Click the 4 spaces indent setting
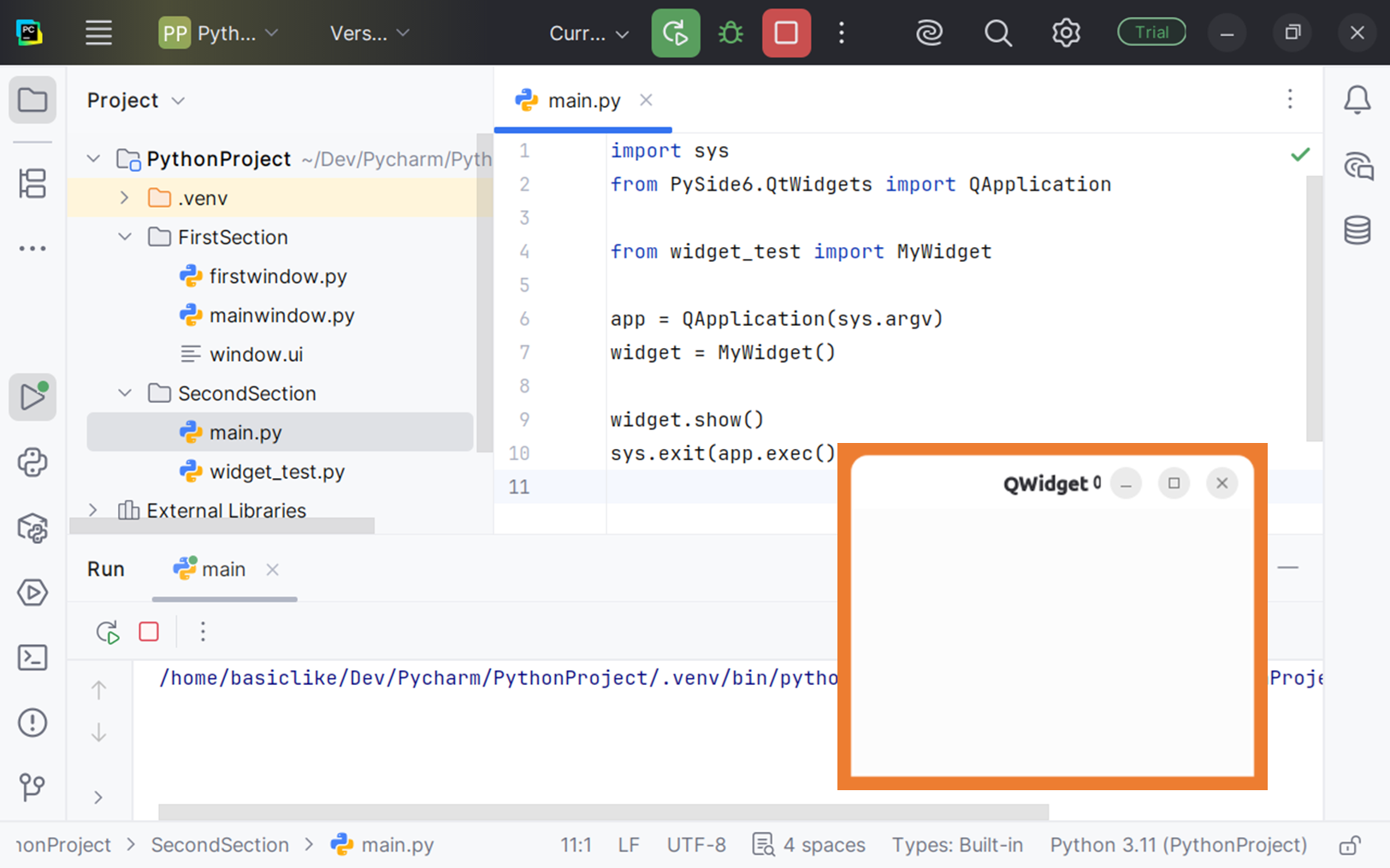The height and width of the screenshot is (868, 1390). (809, 846)
